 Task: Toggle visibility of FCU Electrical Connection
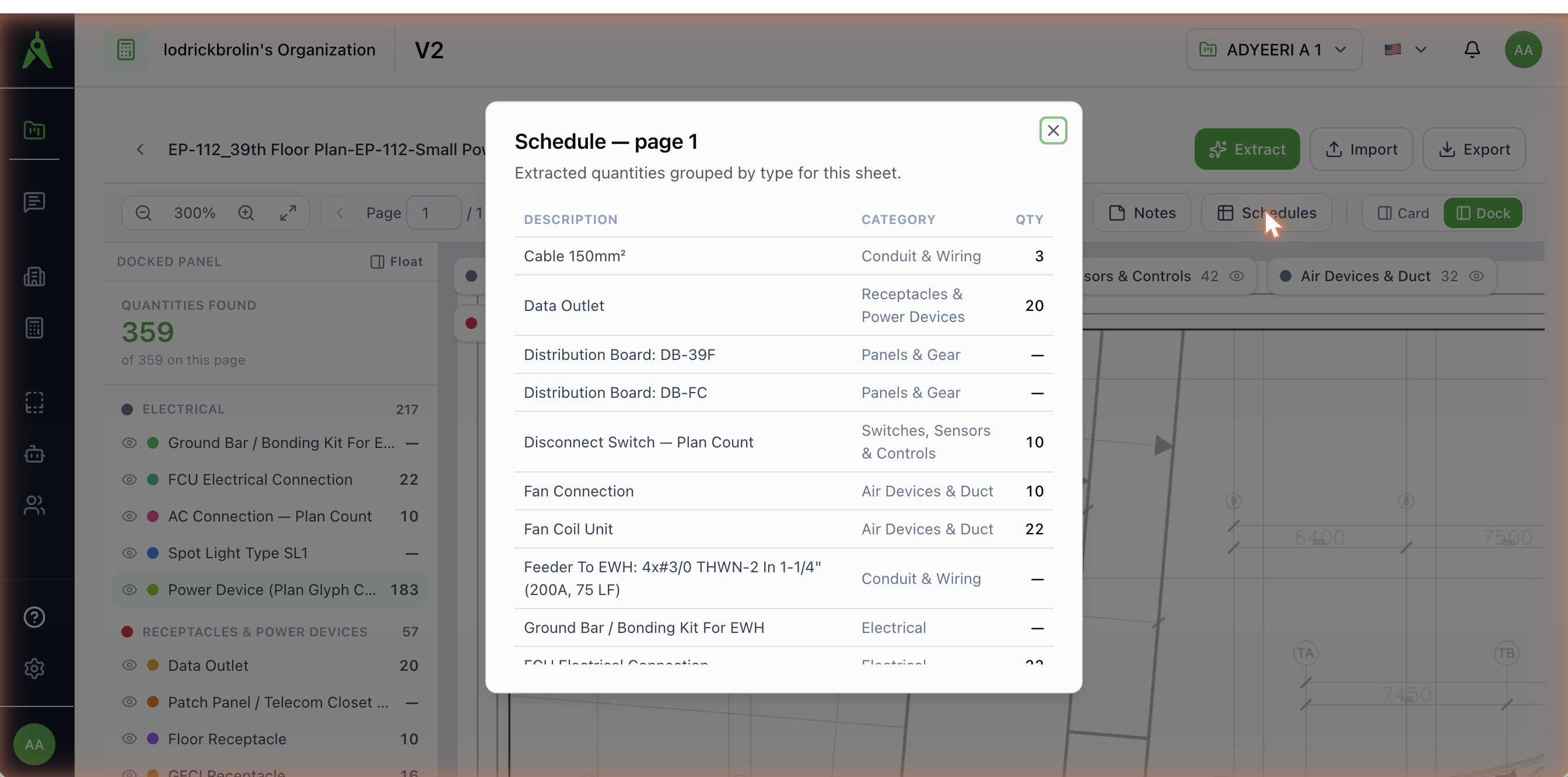coord(129,479)
